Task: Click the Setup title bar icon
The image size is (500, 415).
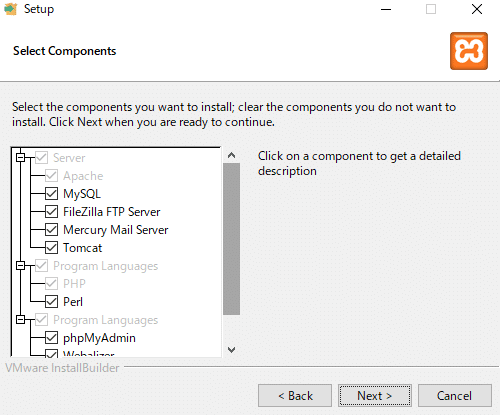Action: [11, 9]
